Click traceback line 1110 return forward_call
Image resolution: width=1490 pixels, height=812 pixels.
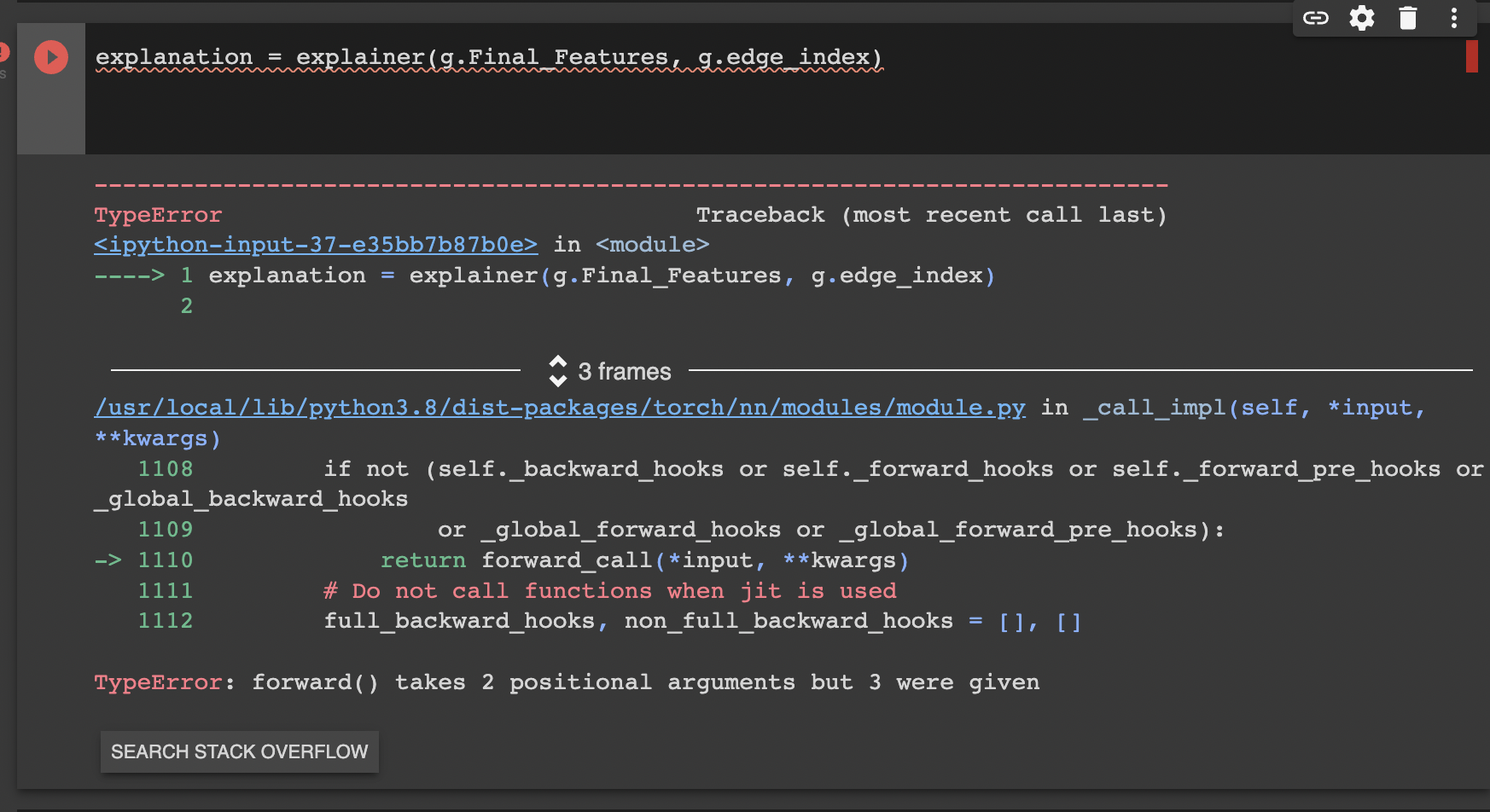[644, 560]
